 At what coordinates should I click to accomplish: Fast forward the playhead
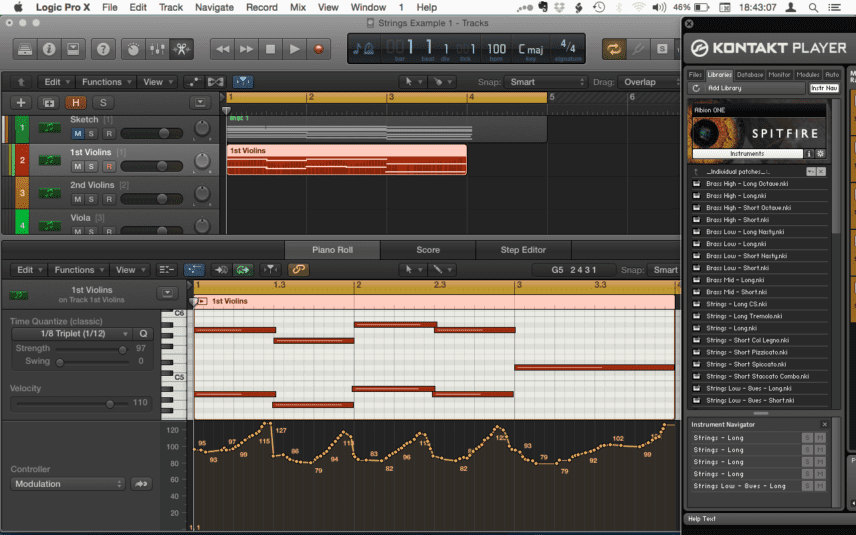tap(246, 49)
